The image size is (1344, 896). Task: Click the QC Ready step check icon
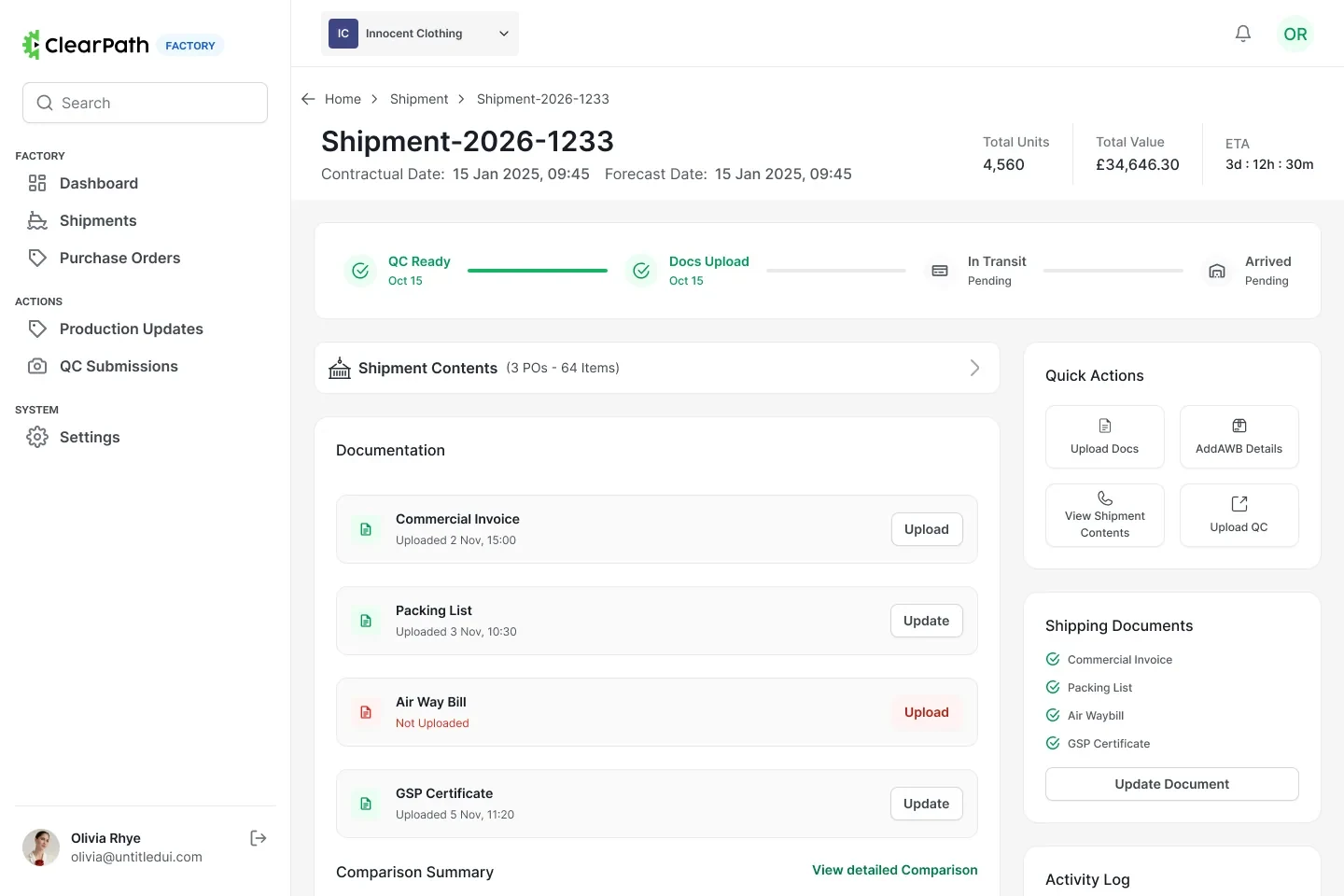coord(360,271)
